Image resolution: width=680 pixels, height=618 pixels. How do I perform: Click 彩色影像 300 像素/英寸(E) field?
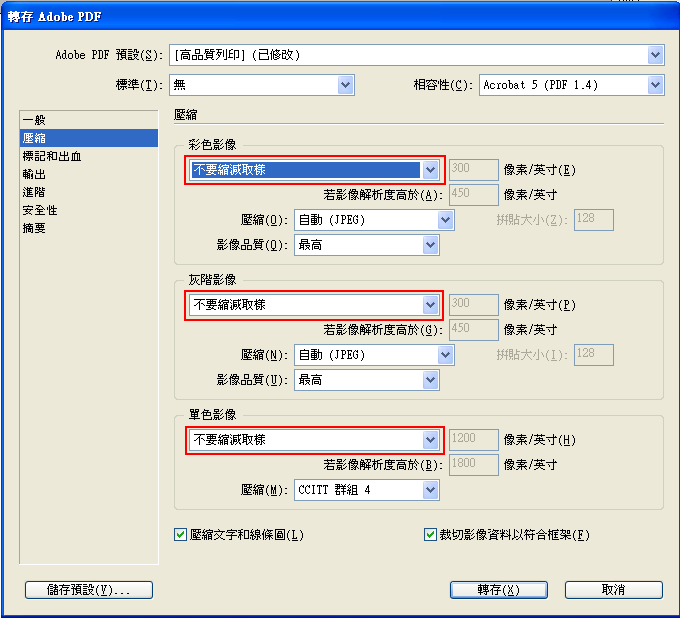[474, 170]
